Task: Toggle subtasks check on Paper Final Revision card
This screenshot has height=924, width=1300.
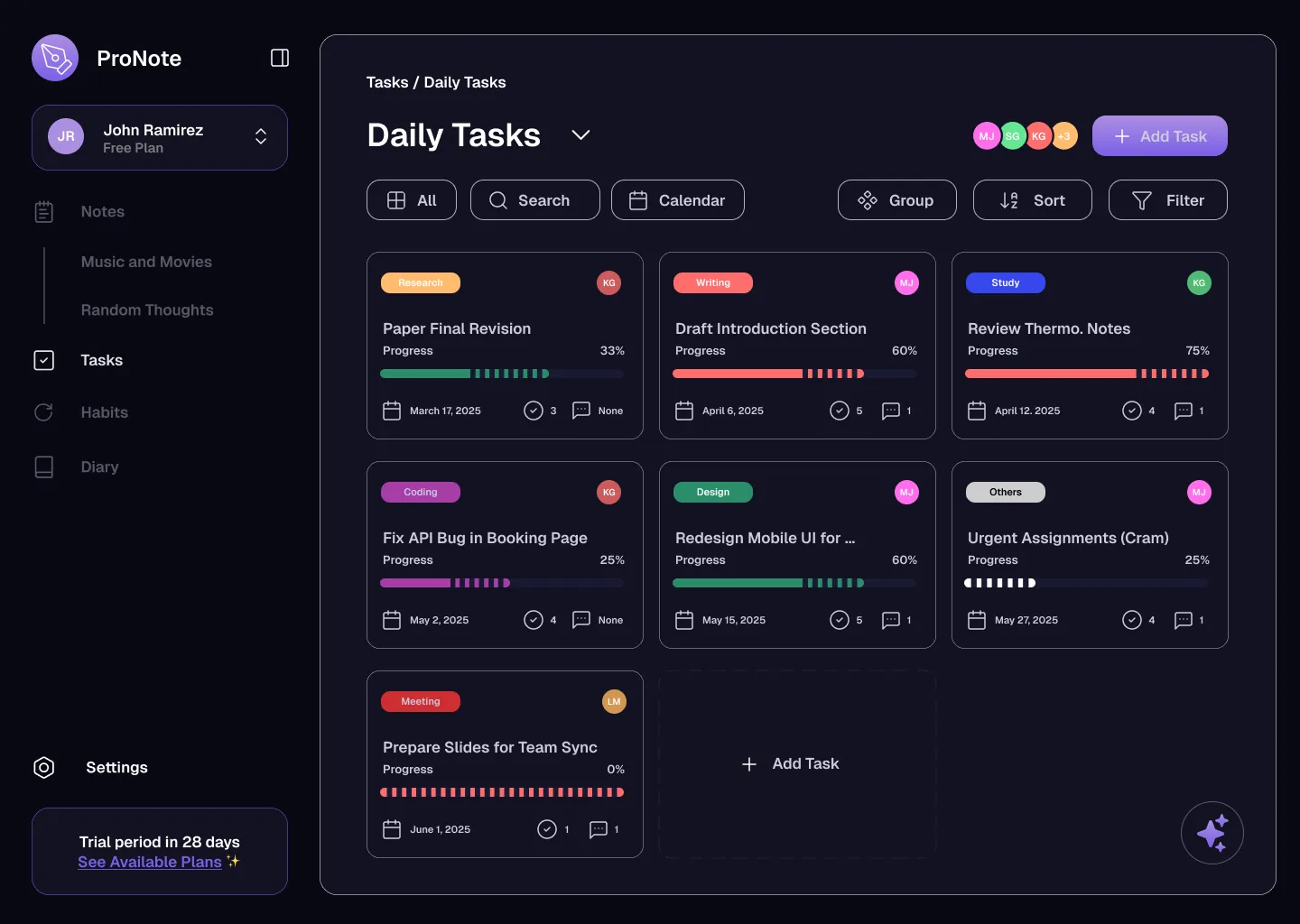Action: (x=534, y=411)
